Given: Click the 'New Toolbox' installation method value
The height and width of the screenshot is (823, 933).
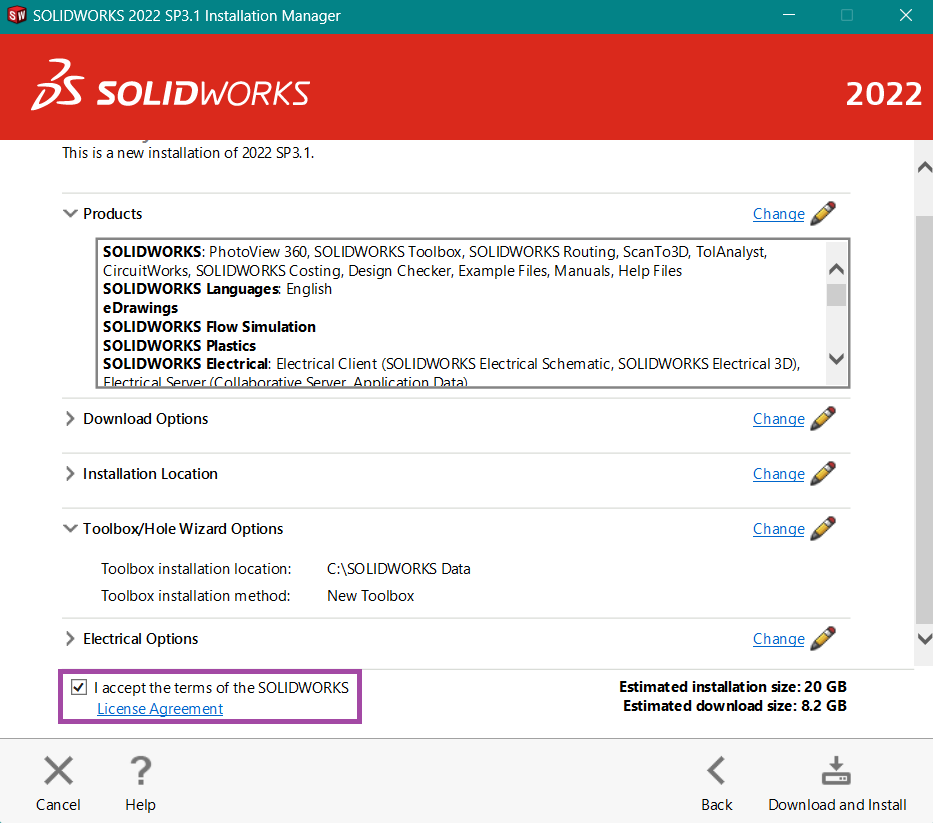Looking at the screenshot, I should 371,596.
